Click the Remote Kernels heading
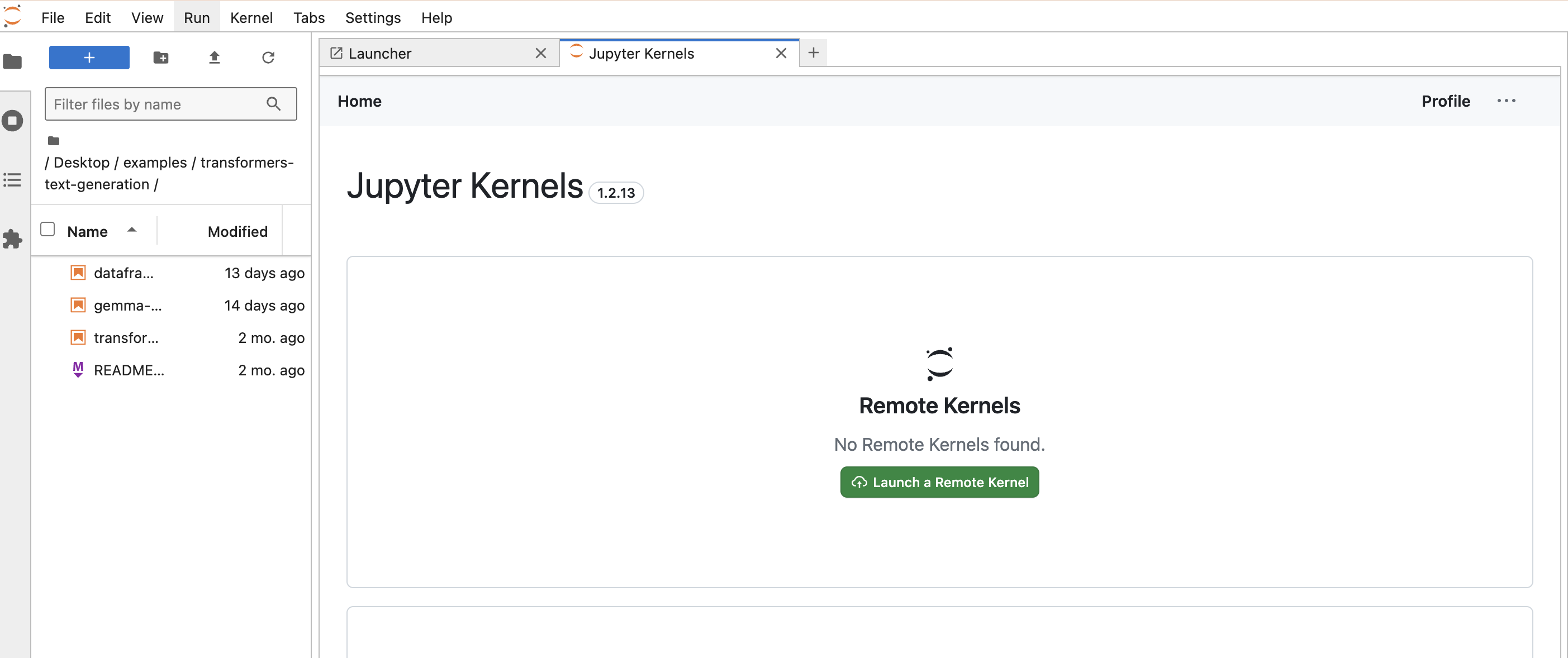The height and width of the screenshot is (658, 1568). (939, 406)
